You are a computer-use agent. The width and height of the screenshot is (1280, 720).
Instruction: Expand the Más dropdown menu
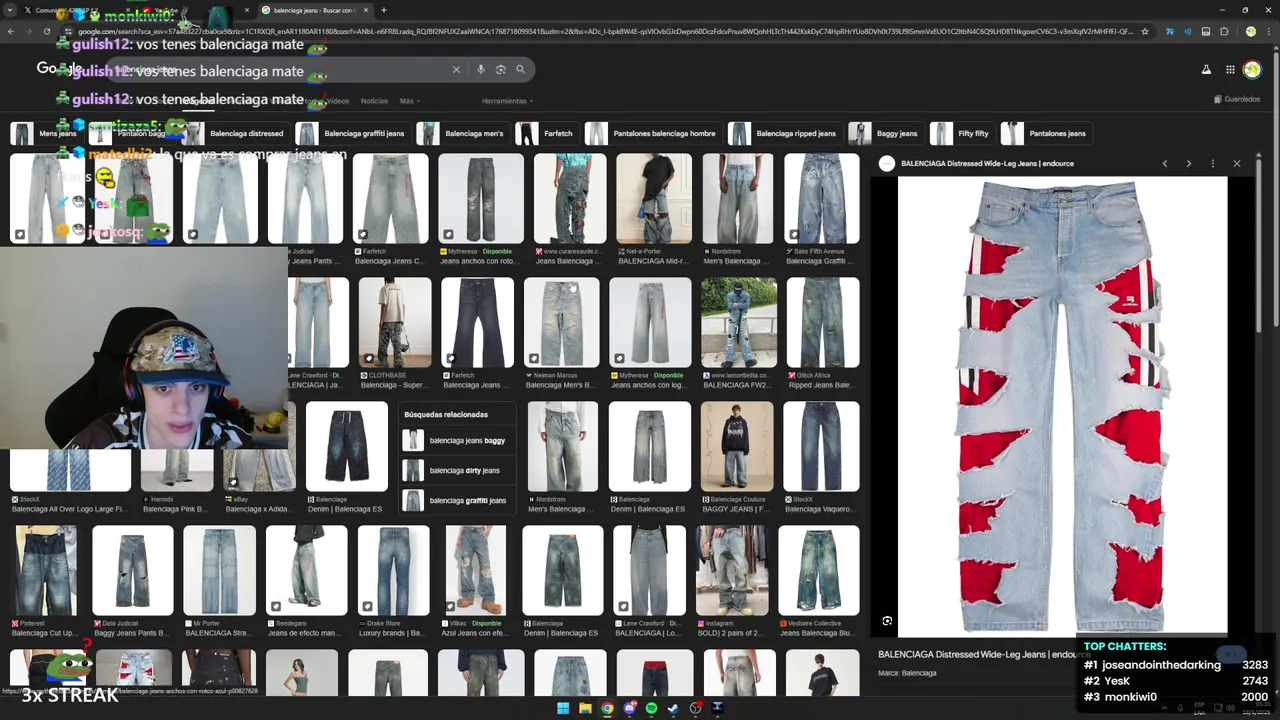pos(408,101)
